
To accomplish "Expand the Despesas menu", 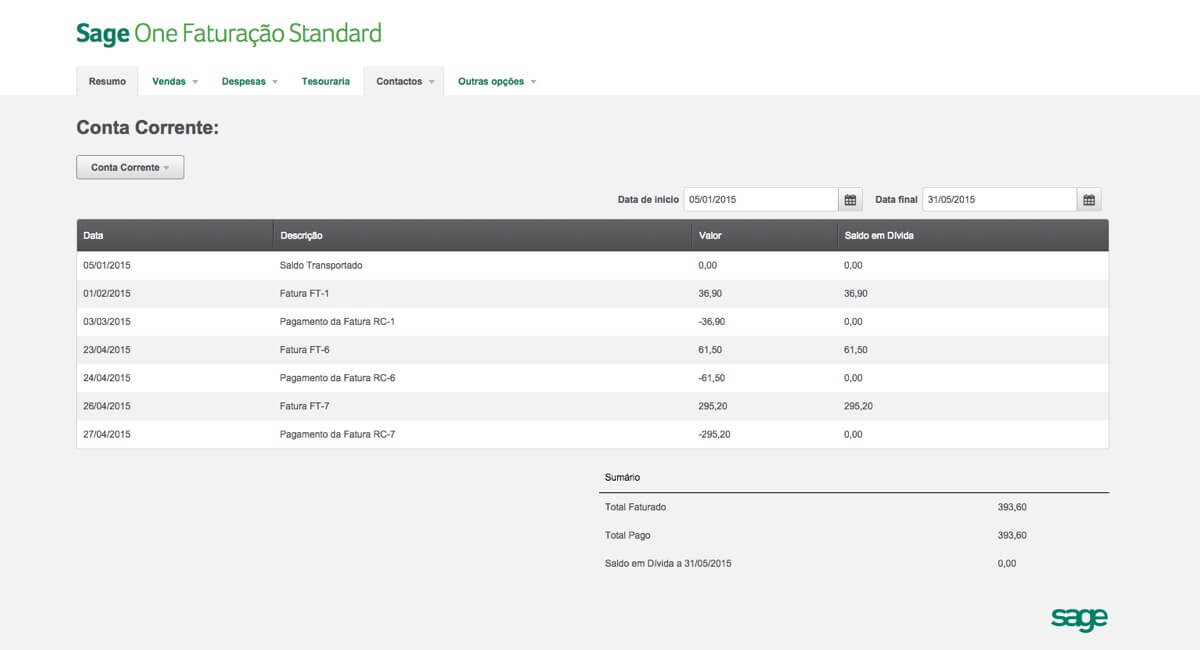I will (x=249, y=82).
